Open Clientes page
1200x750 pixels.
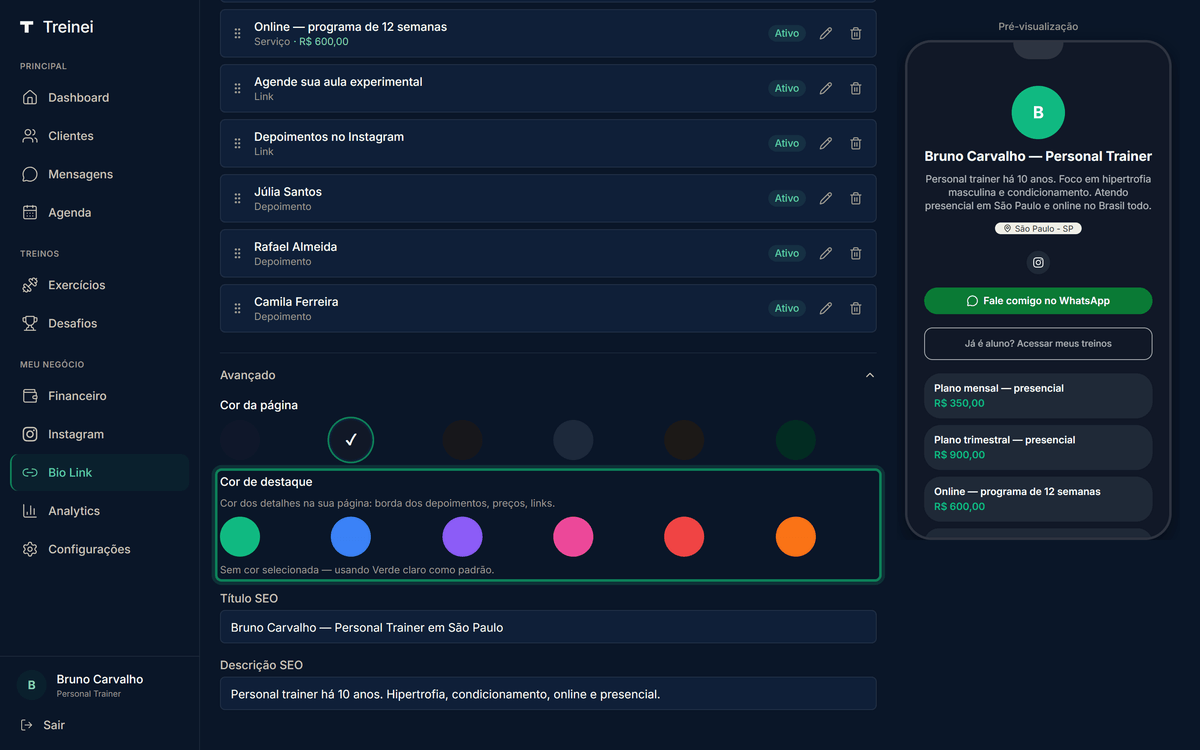coord(99,136)
